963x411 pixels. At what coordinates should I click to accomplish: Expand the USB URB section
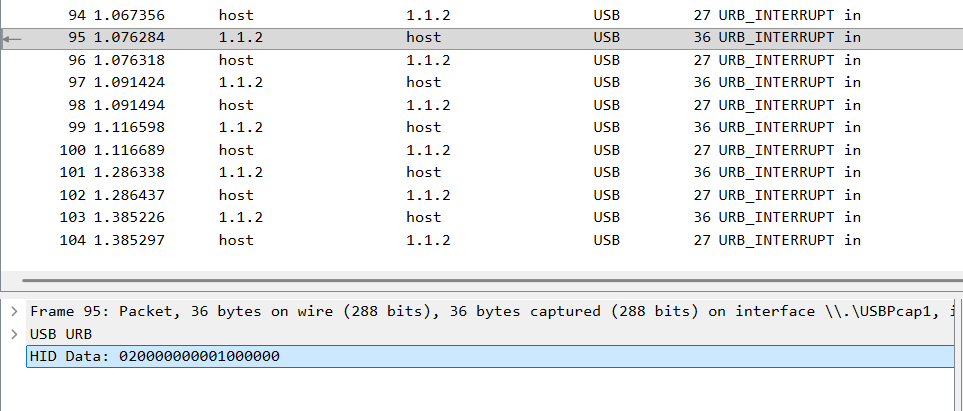click(x=12, y=334)
